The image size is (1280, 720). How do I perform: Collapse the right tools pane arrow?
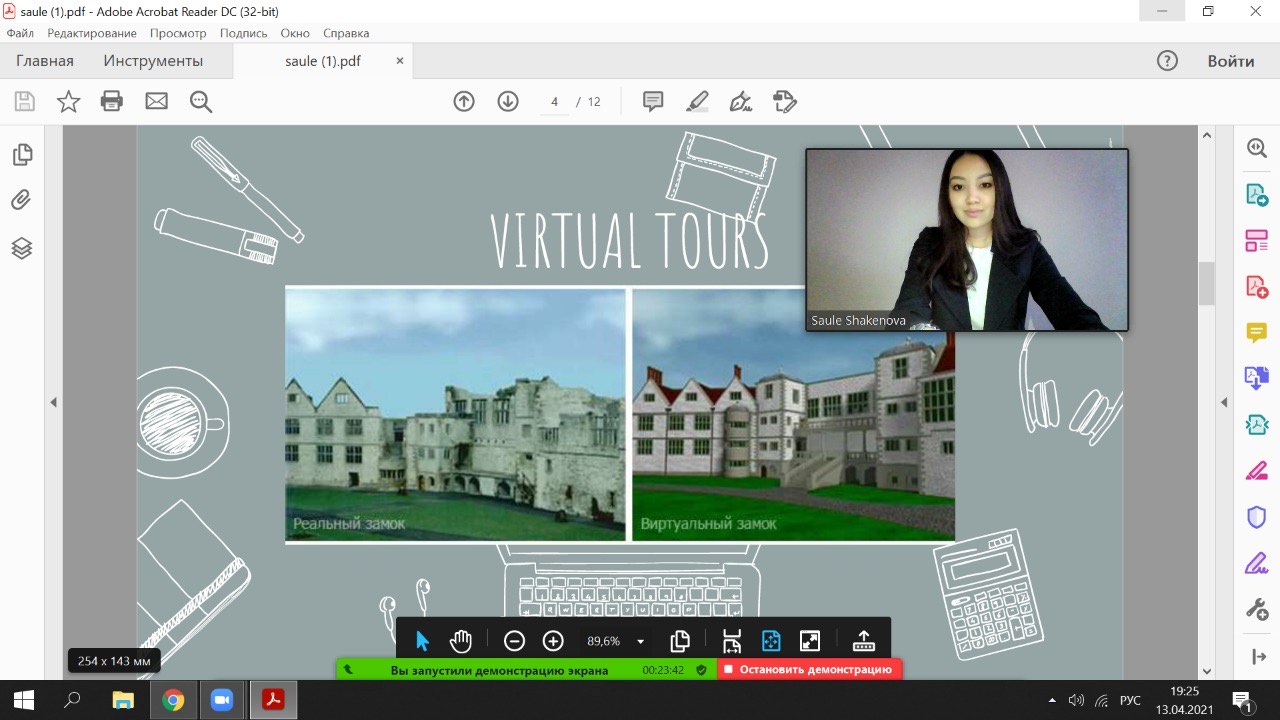tap(1224, 402)
